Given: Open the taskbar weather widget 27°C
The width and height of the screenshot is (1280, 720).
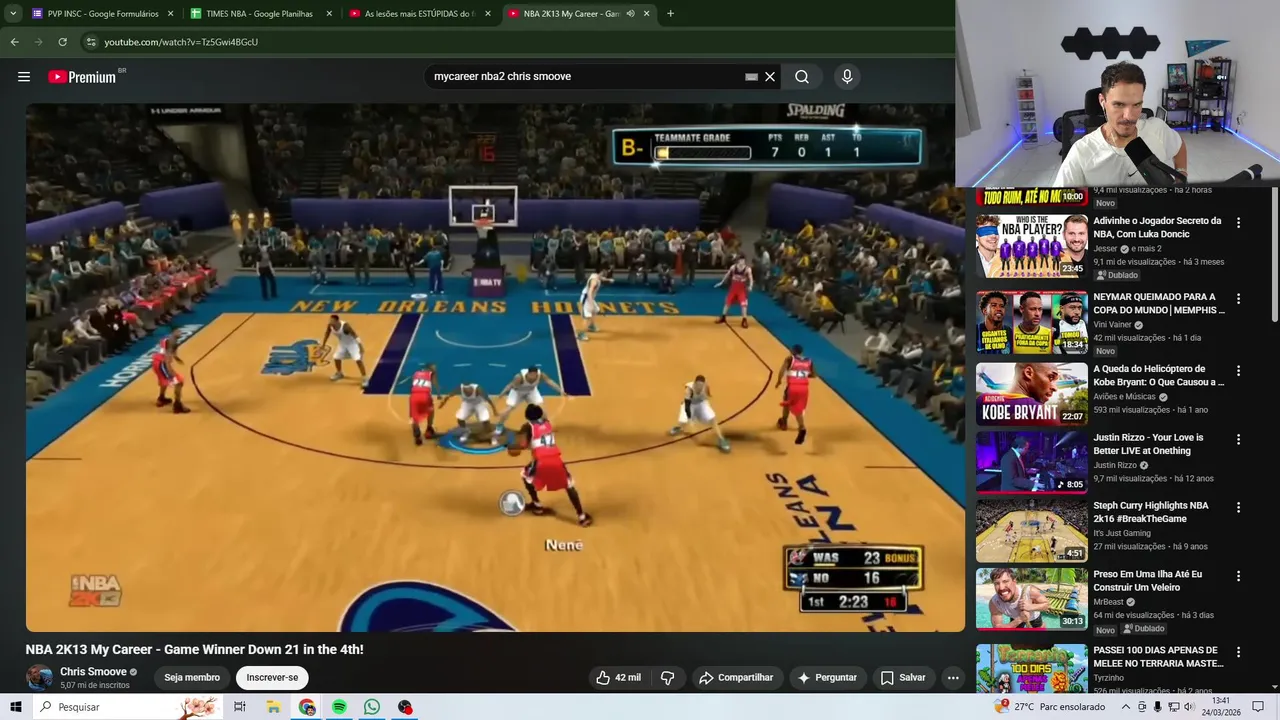Looking at the screenshot, I should click(1051, 707).
